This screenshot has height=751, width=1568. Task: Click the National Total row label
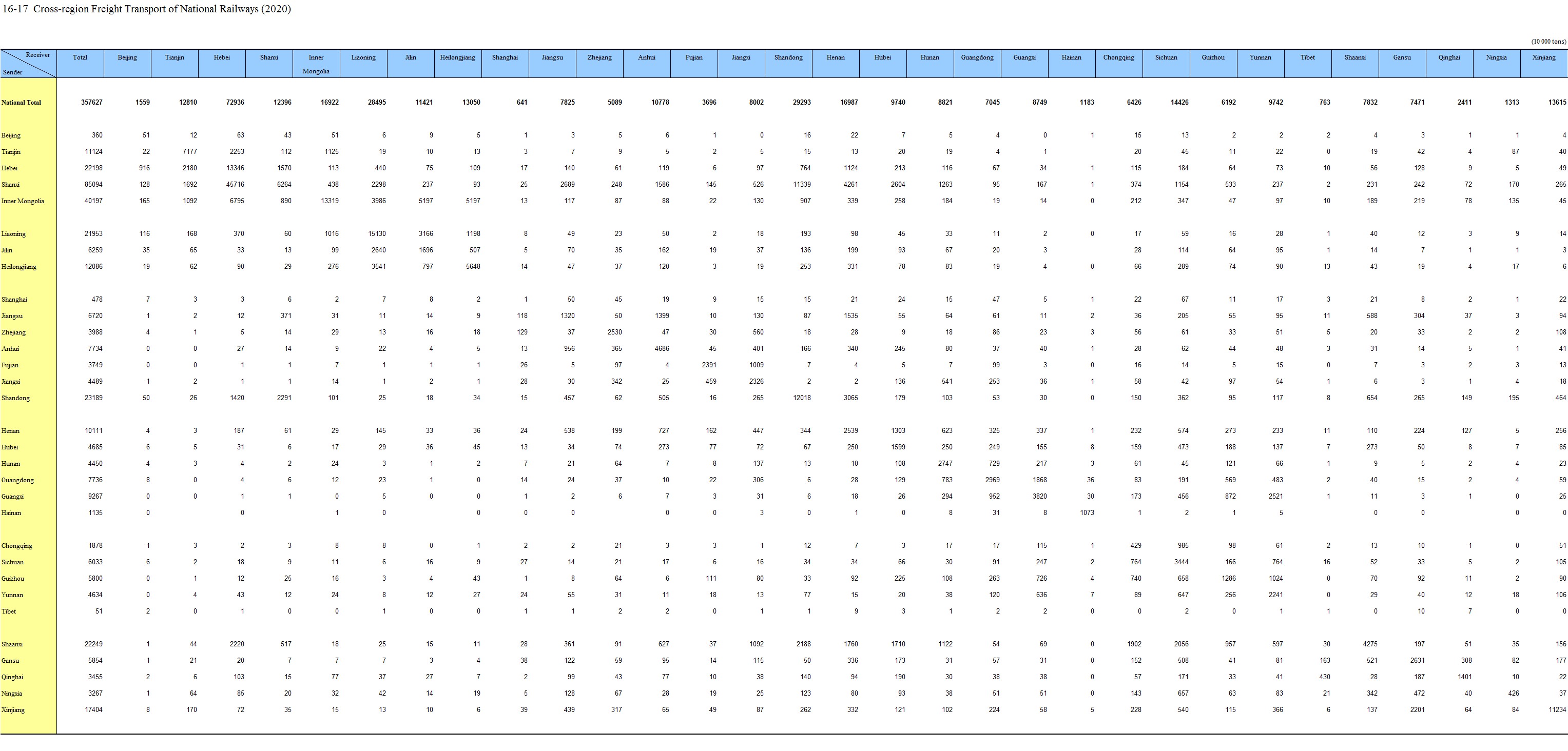(x=22, y=103)
